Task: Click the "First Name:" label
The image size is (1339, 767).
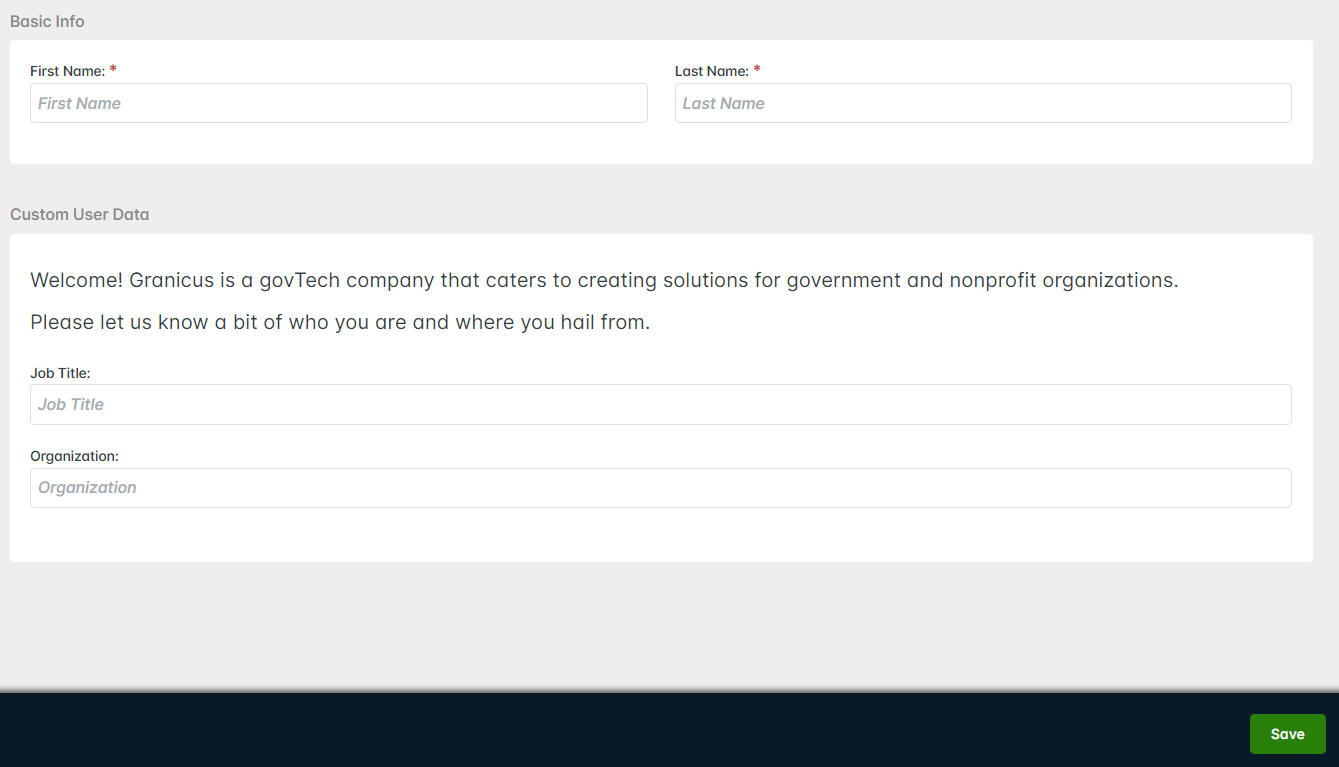Action: click(x=67, y=71)
